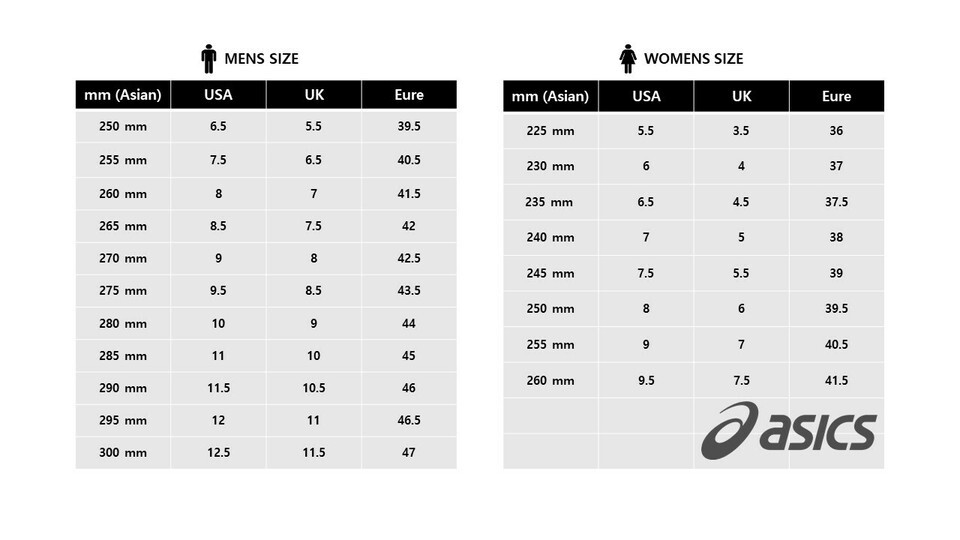Click the female figure icon

click(628, 58)
